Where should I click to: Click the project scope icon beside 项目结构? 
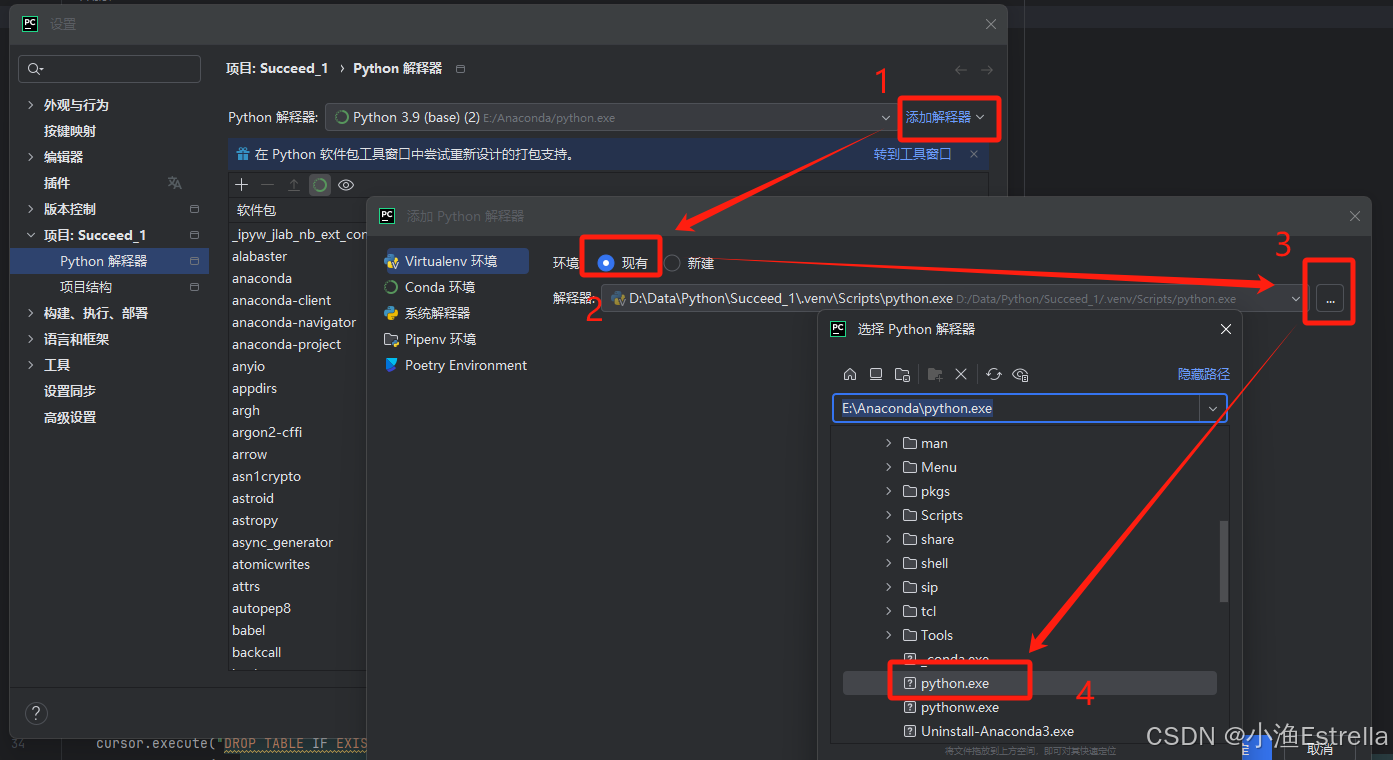(x=194, y=287)
